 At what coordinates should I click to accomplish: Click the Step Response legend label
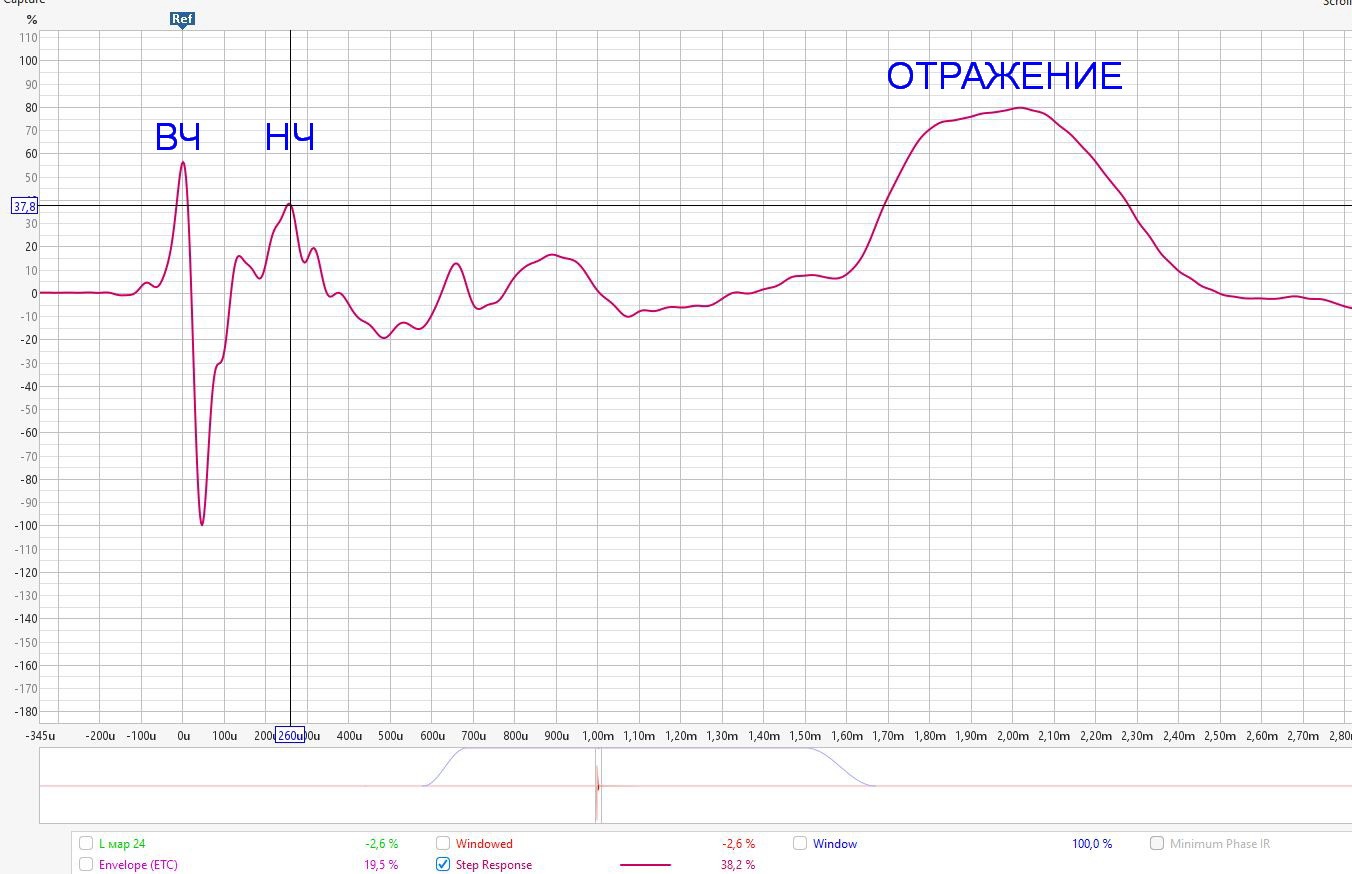pos(493,864)
